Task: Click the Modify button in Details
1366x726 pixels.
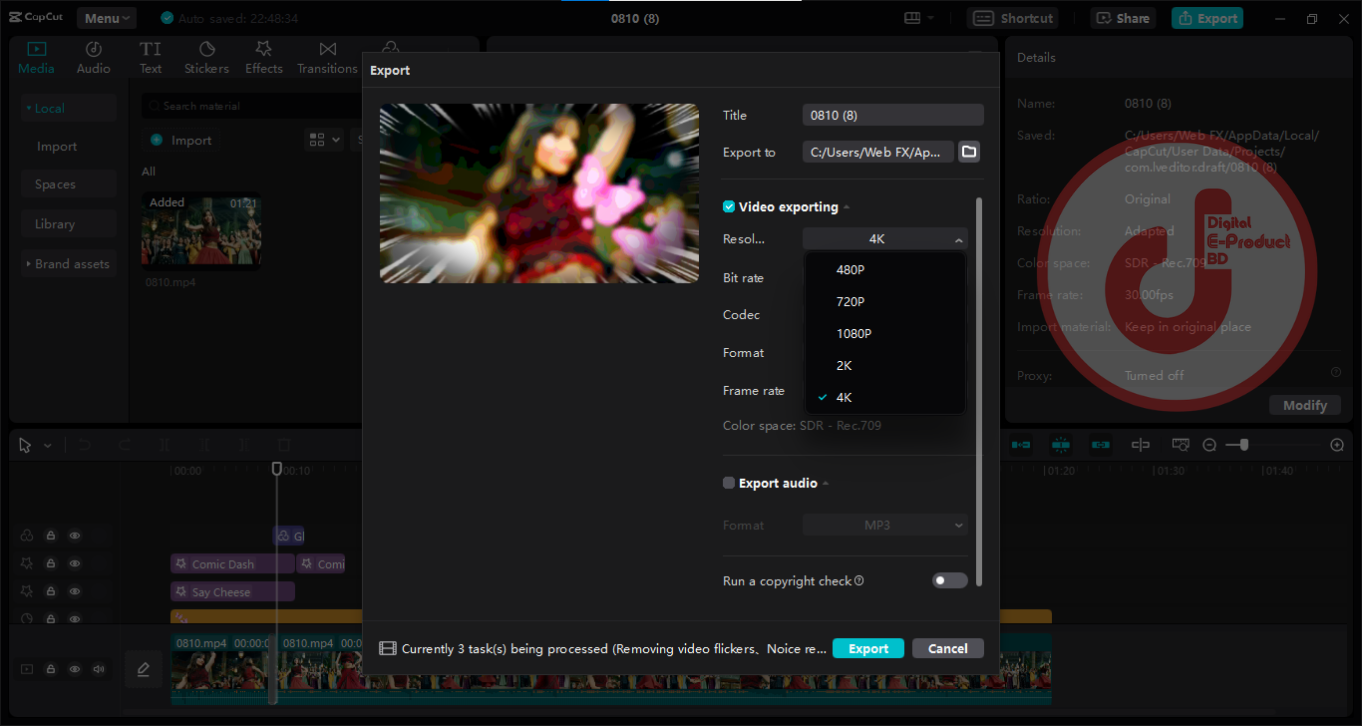Action: [1305, 405]
